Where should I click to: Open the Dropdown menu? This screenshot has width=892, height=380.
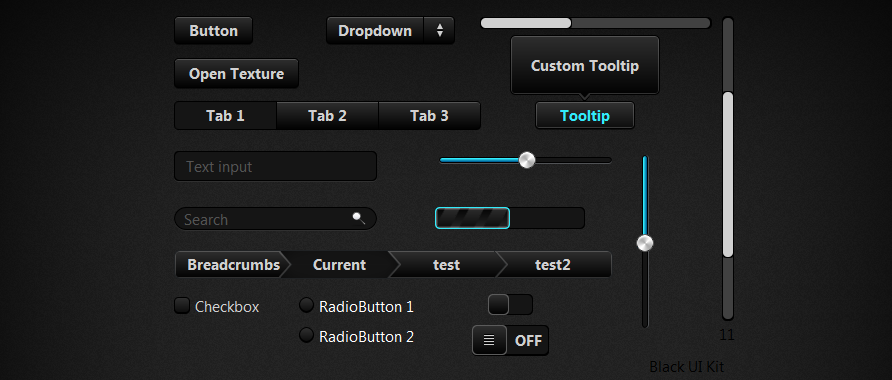pyautogui.click(x=390, y=31)
